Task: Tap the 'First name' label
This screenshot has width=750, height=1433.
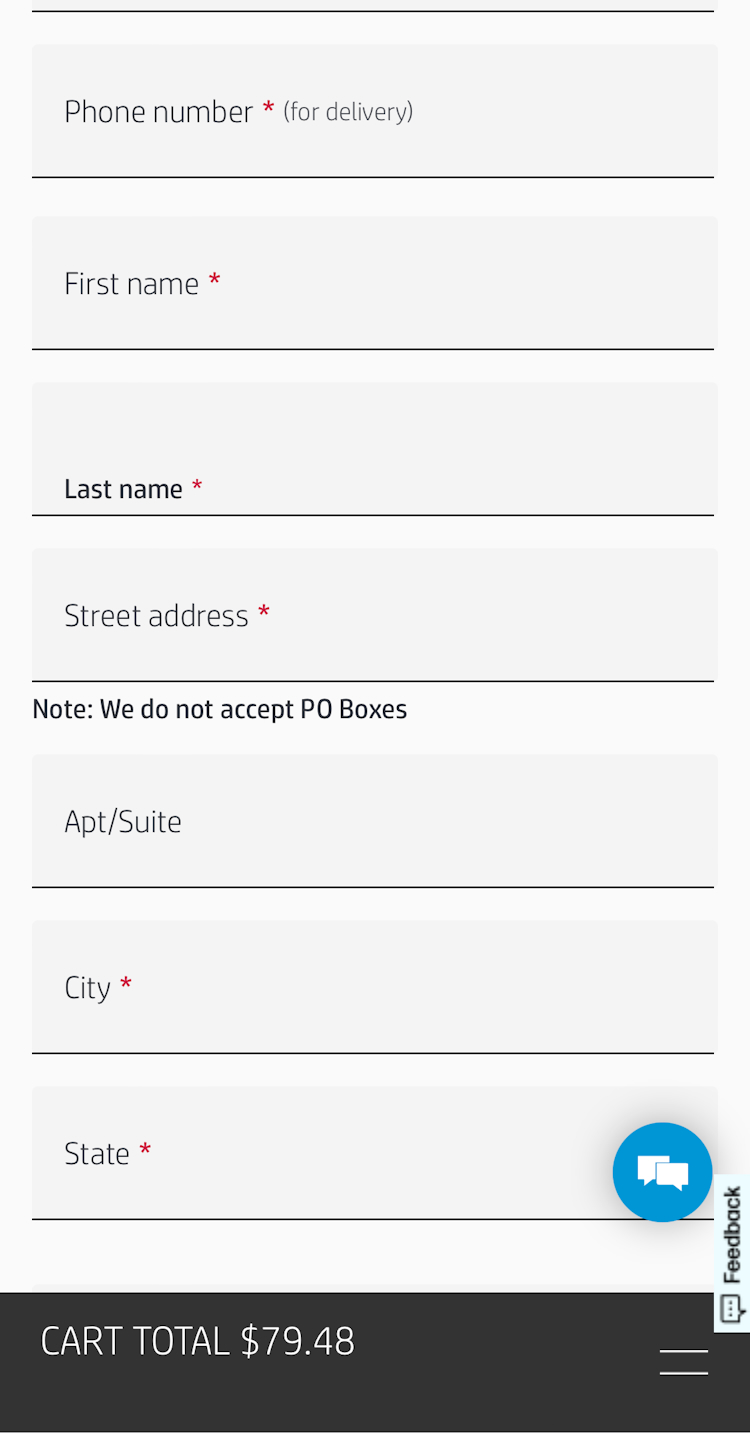Action: pos(131,284)
